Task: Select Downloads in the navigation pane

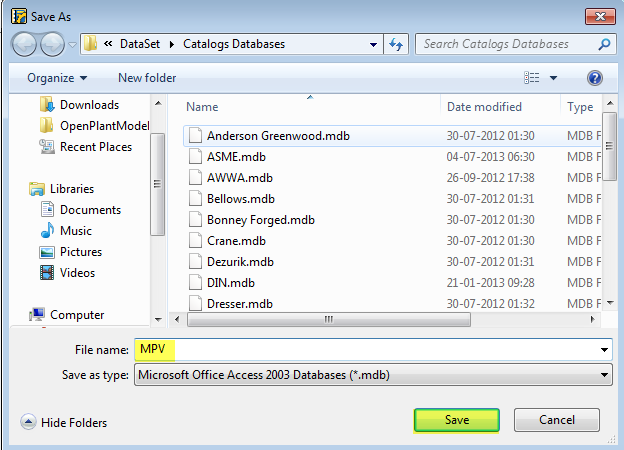Action: coord(80,105)
